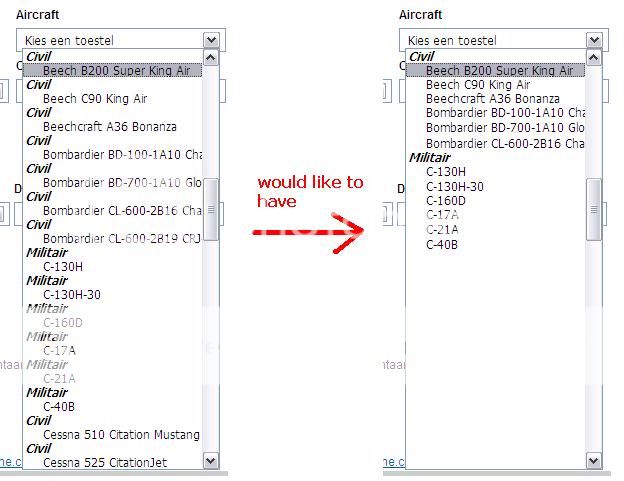The height and width of the screenshot is (481, 624).
Task: Select Beechcraft A36 Bonanza in left list
Action: 109,127
